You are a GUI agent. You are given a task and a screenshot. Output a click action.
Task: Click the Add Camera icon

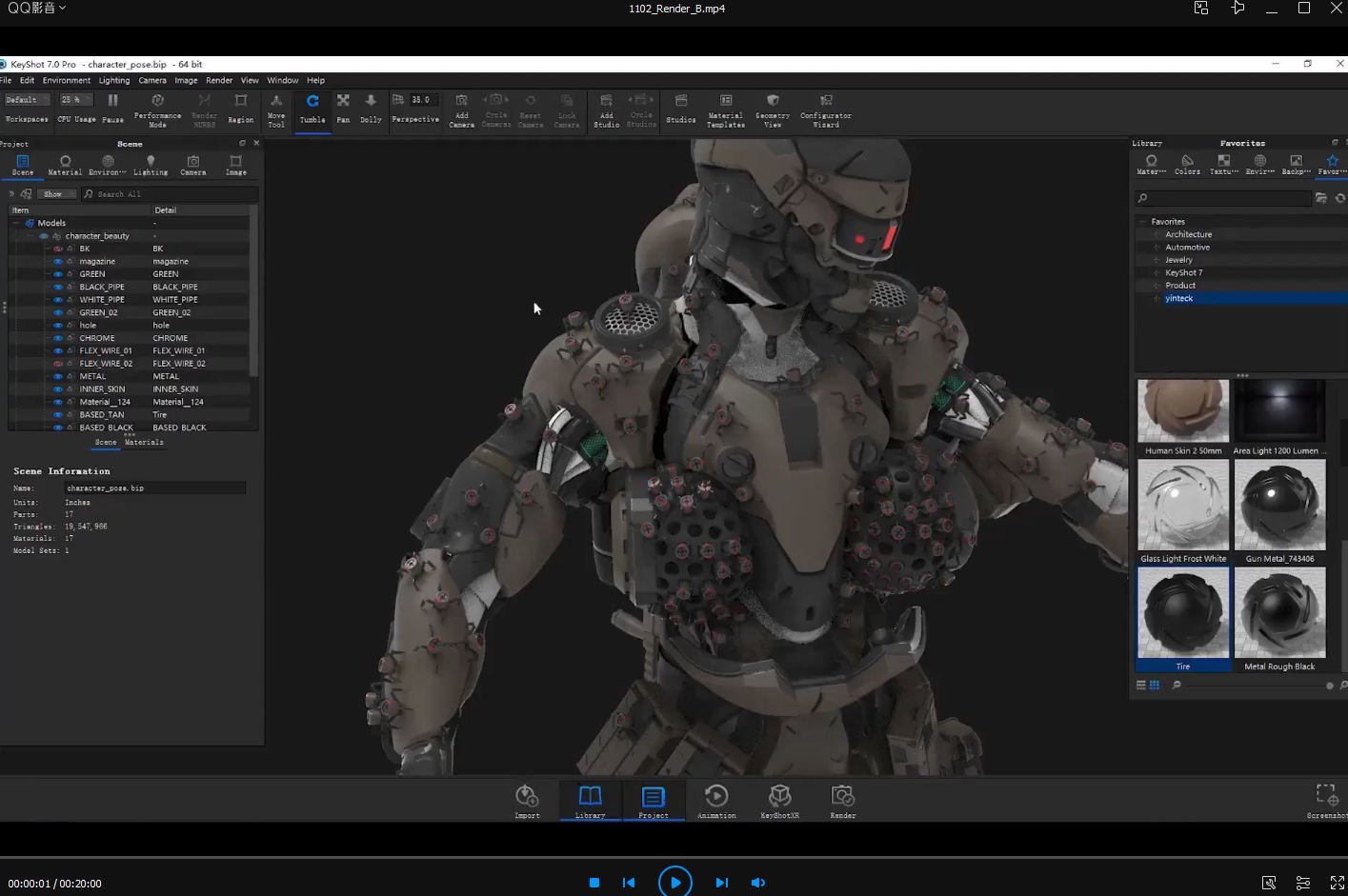461,109
